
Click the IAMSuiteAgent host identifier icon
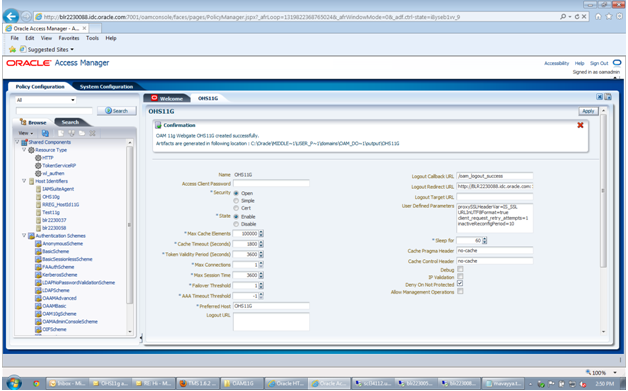click(39, 189)
